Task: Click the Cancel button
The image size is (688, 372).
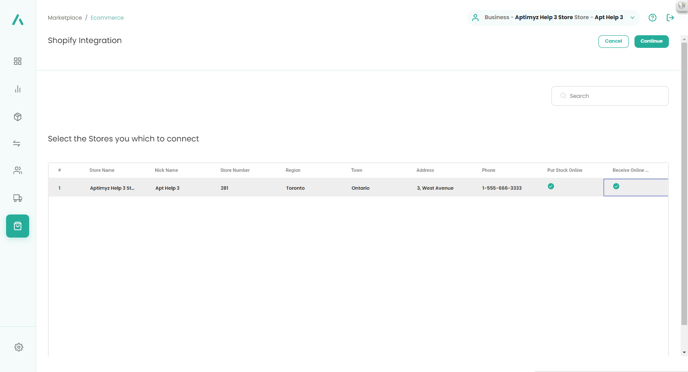Action: [x=613, y=41]
